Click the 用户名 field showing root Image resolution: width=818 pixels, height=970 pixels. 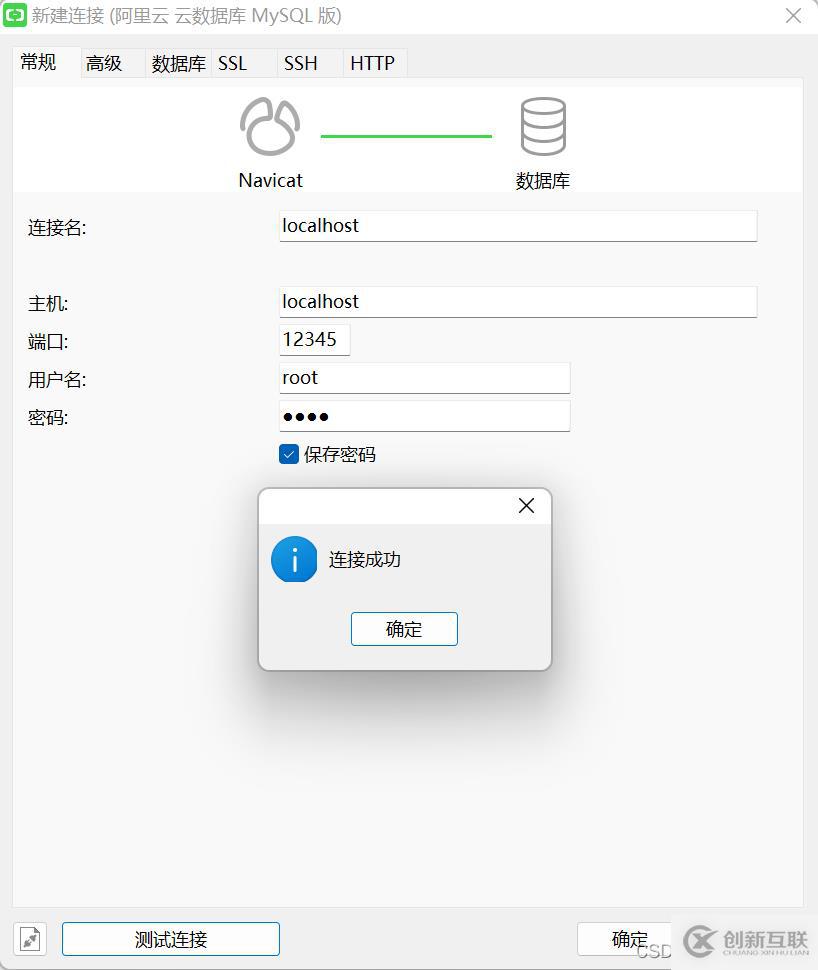(x=424, y=378)
